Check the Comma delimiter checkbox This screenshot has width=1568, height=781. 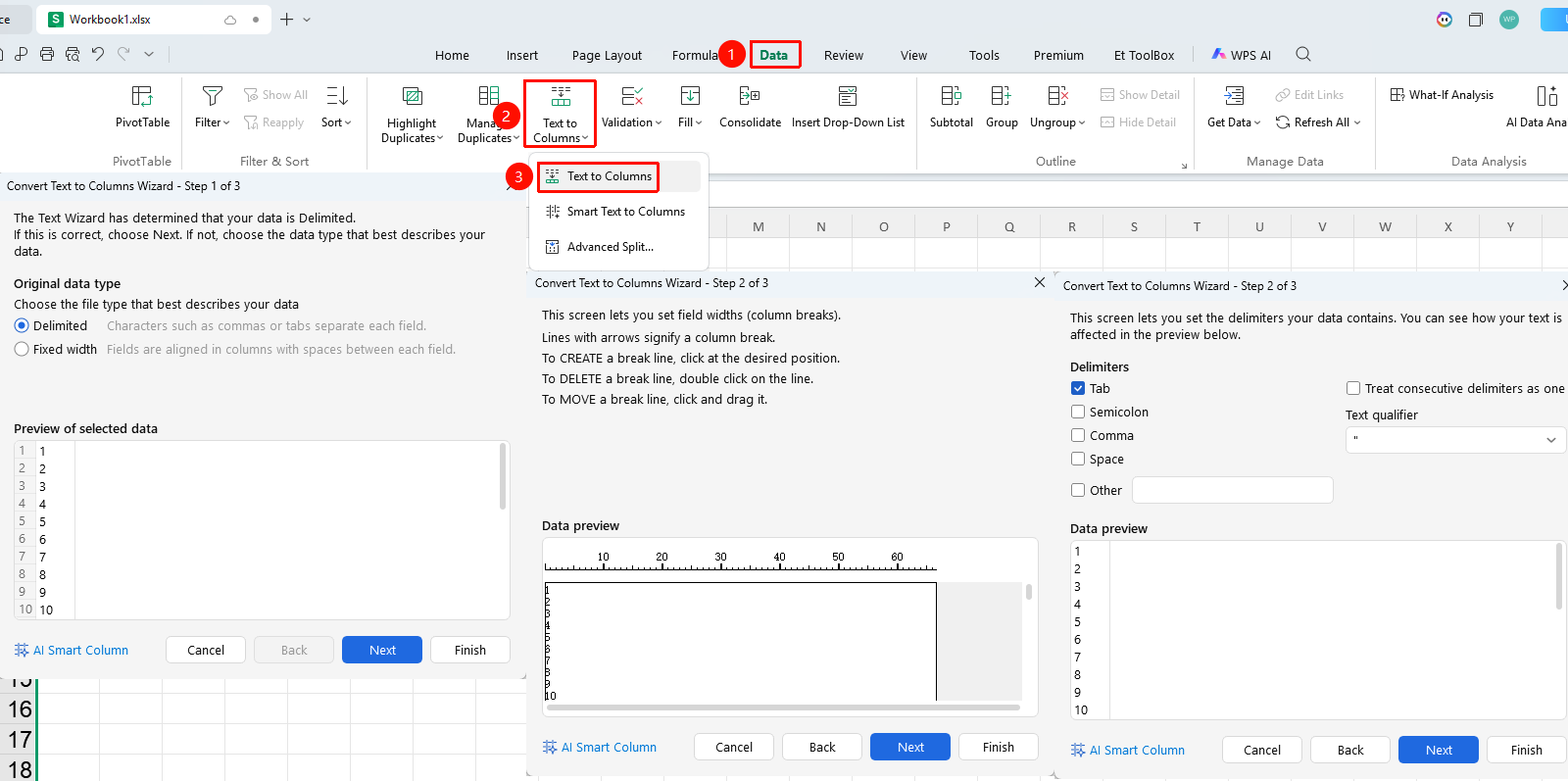pyautogui.click(x=1078, y=436)
